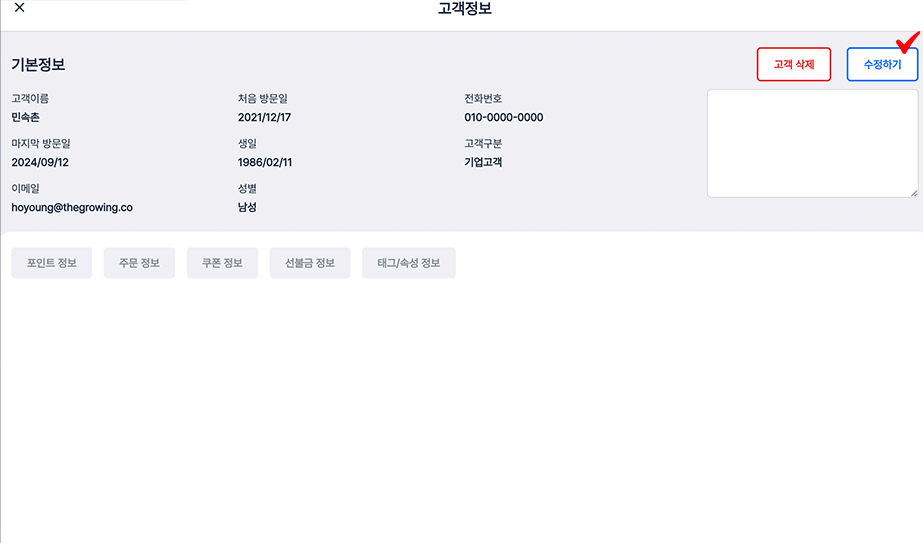Click inside the empty memo text area
Viewport: 923px width, 543px height.
click(811, 143)
